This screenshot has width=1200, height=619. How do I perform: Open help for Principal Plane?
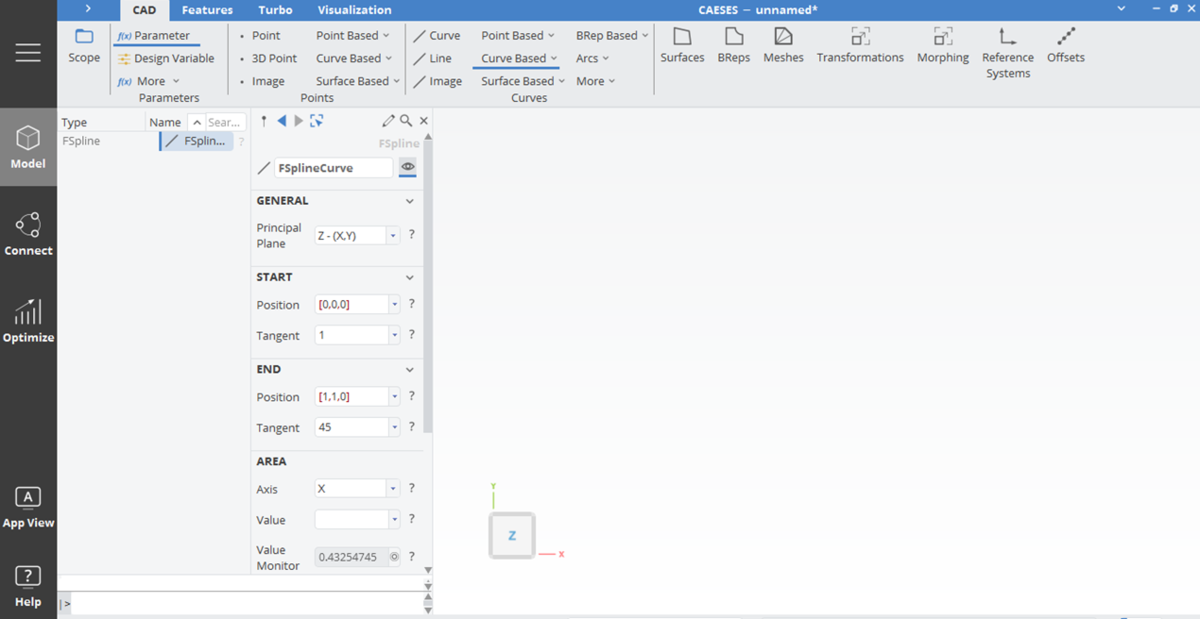pos(411,235)
